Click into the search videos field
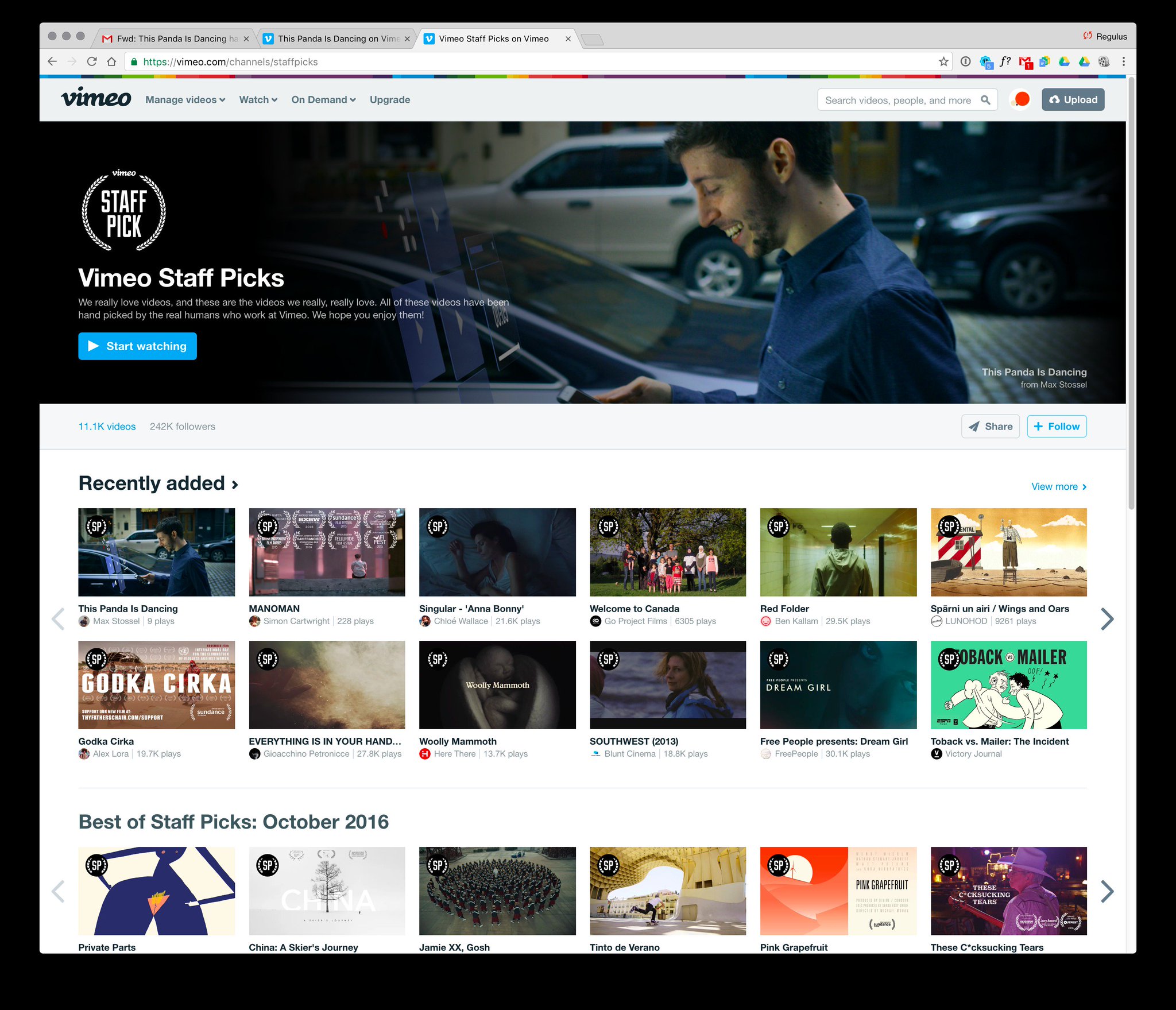This screenshot has width=1176, height=1010. 897,100
